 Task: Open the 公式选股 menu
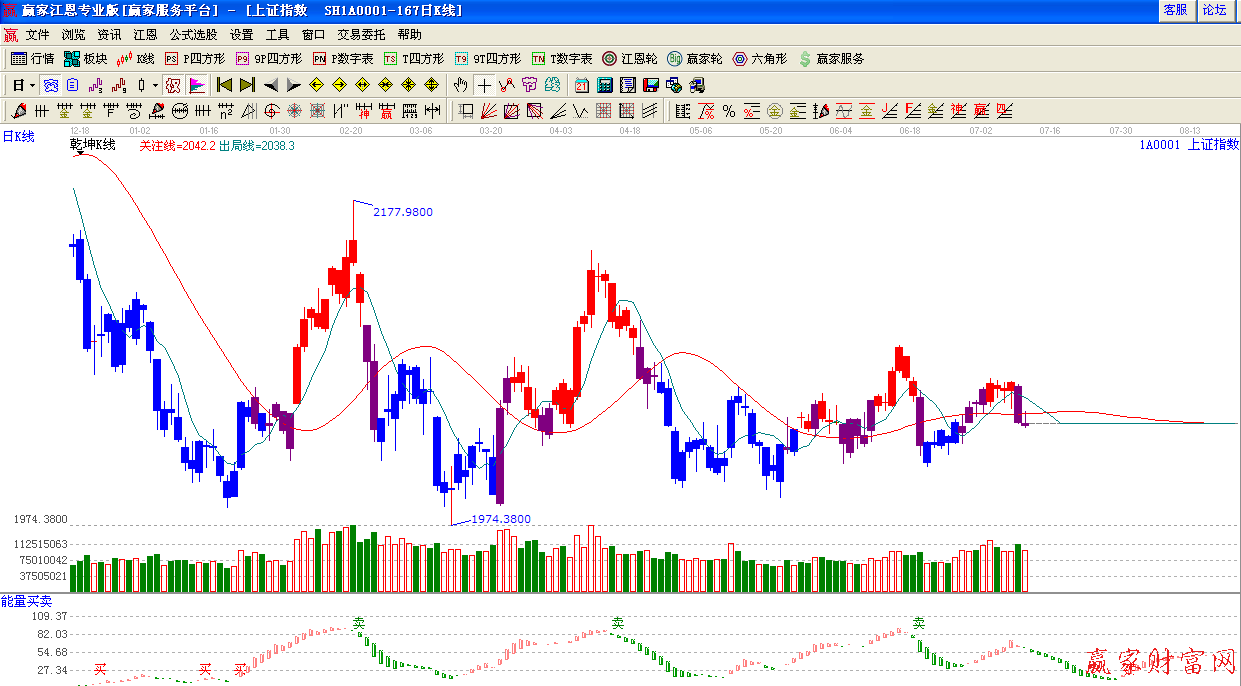click(192, 34)
